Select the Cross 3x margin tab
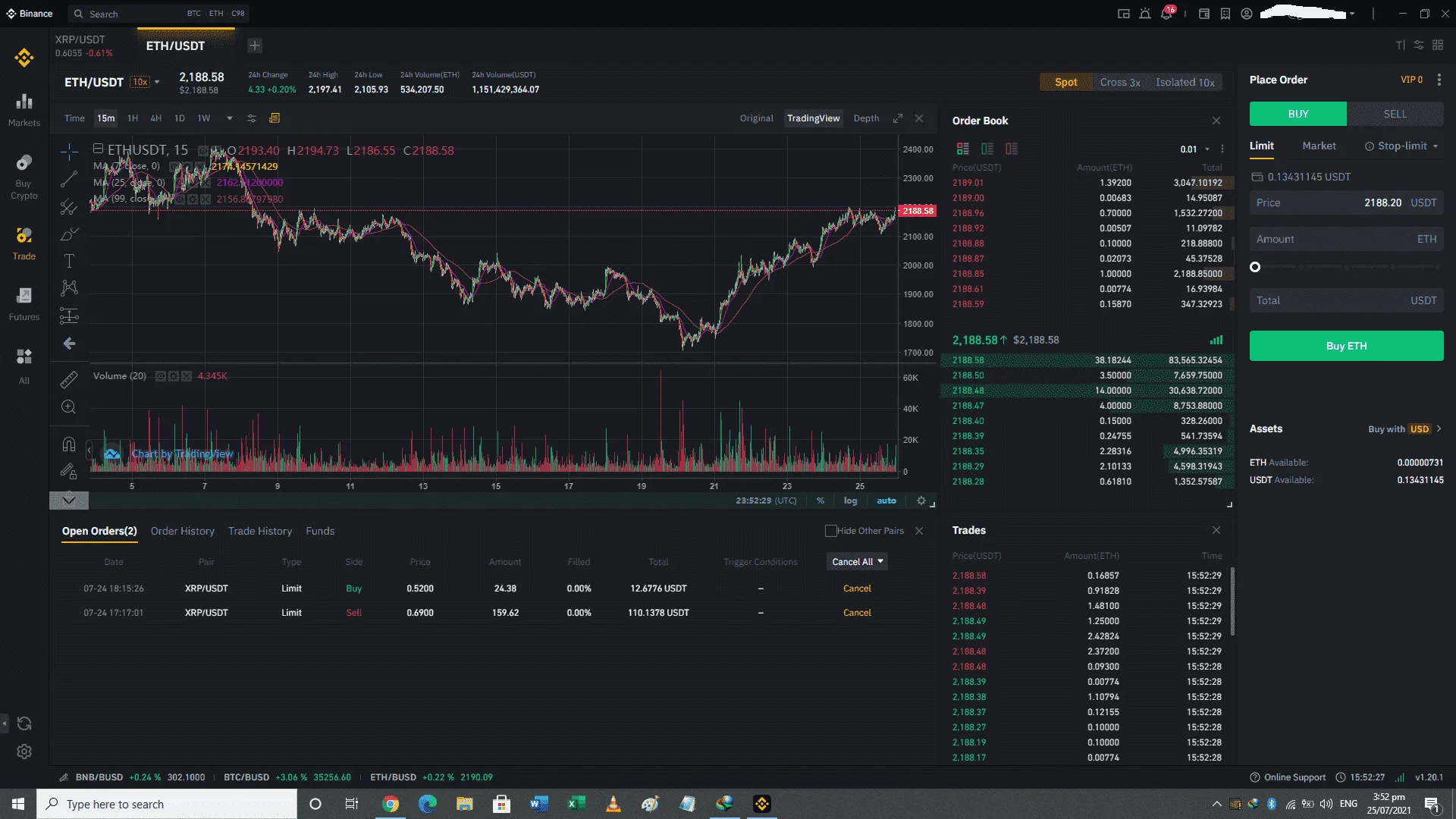Screen dimensions: 1456x819 (1120, 82)
